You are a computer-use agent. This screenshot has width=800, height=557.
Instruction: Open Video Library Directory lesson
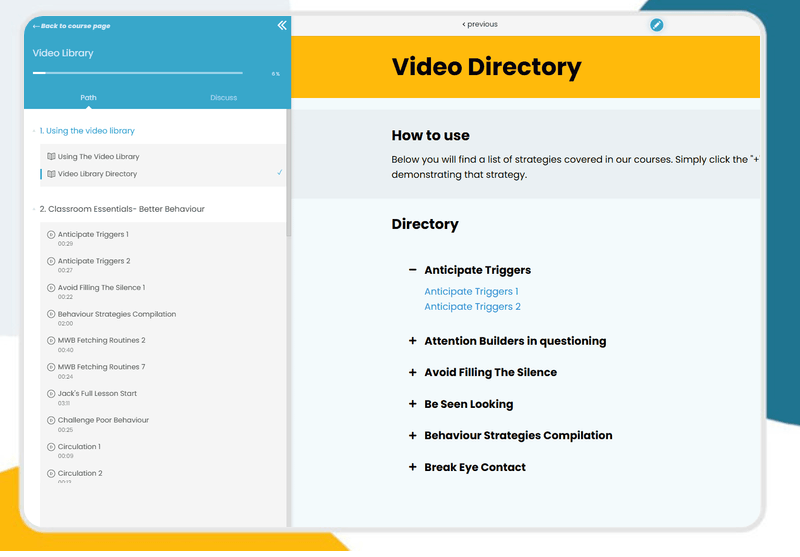pyautogui.click(x=97, y=173)
